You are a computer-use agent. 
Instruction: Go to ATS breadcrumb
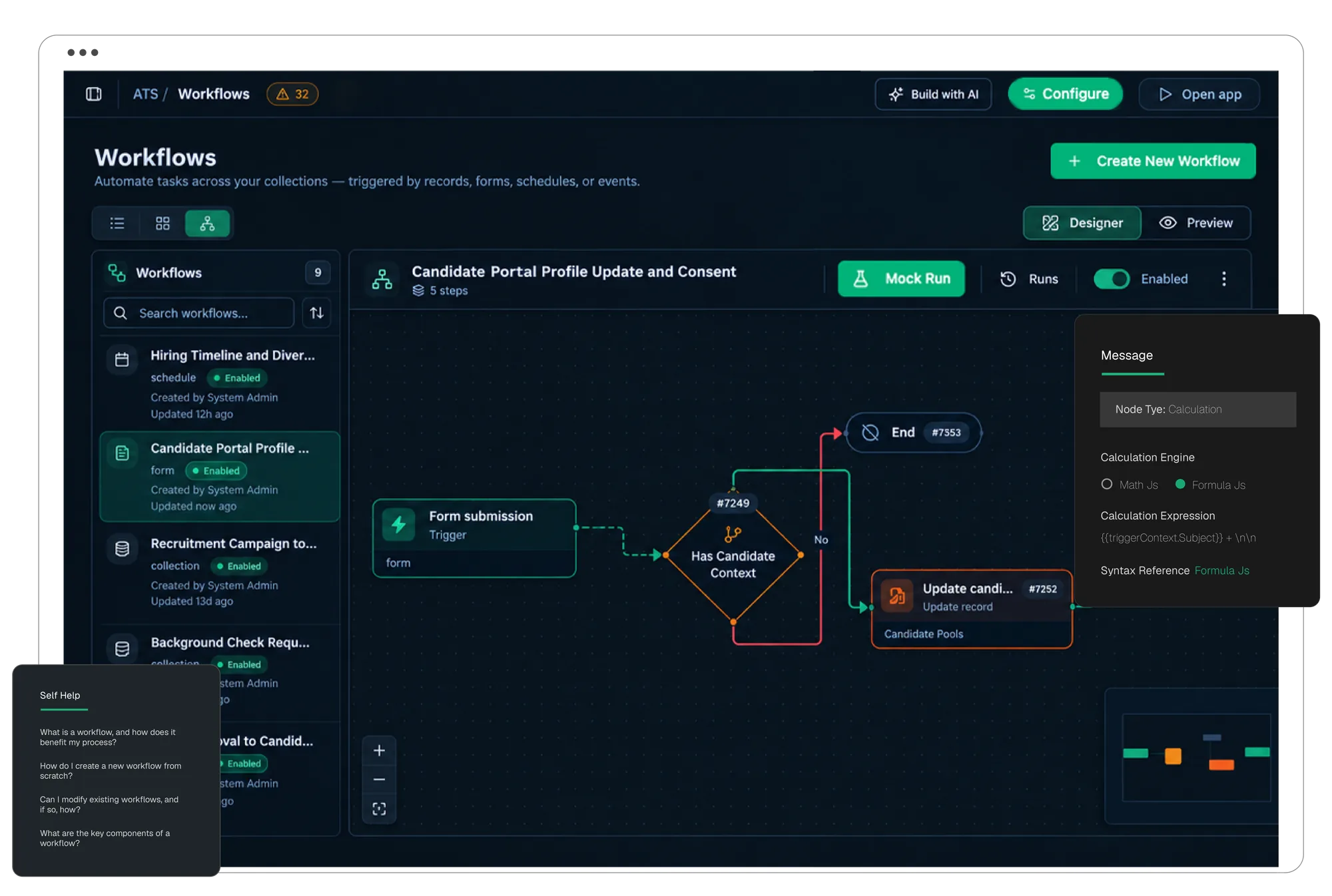click(145, 94)
